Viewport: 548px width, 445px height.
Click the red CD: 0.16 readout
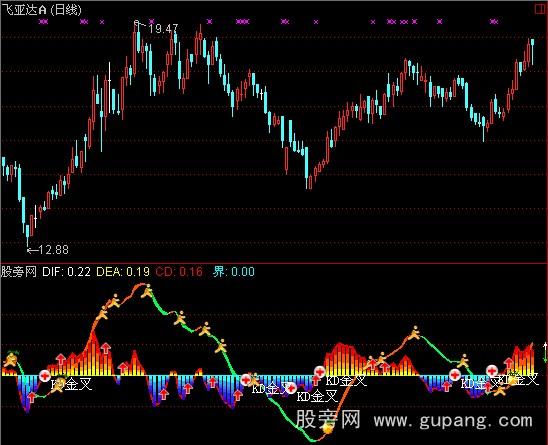tap(179, 272)
